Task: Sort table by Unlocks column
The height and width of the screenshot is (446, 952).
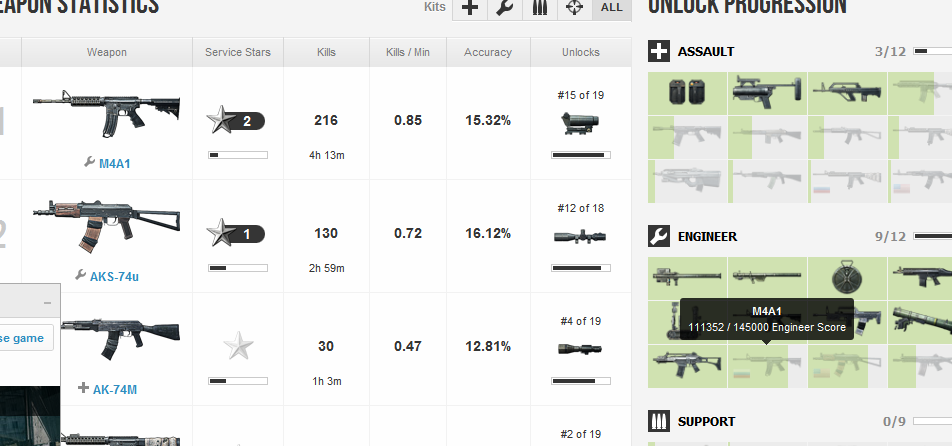Action: (581, 52)
